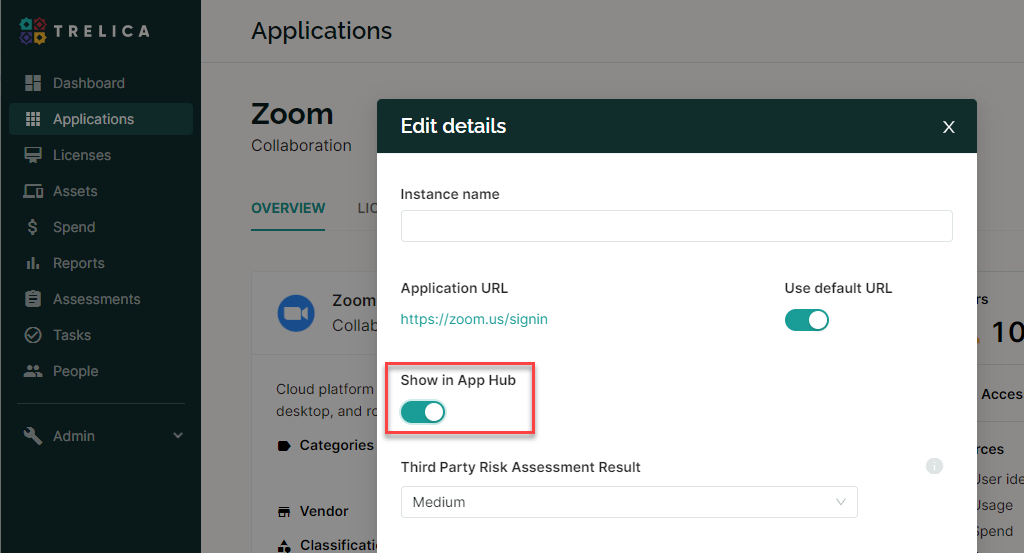Open Assessments from sidebar
Screen dimensions: 1024x553
[x=97, y=298]
